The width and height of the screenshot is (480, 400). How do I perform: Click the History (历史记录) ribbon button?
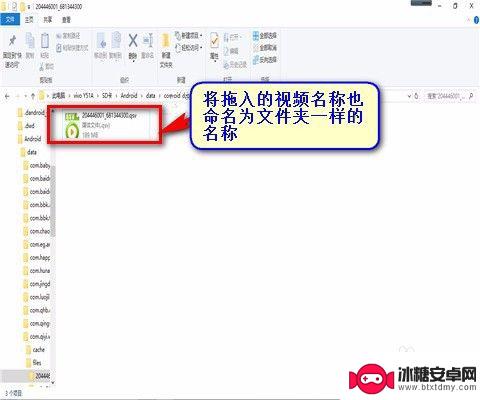coord(235,64)
